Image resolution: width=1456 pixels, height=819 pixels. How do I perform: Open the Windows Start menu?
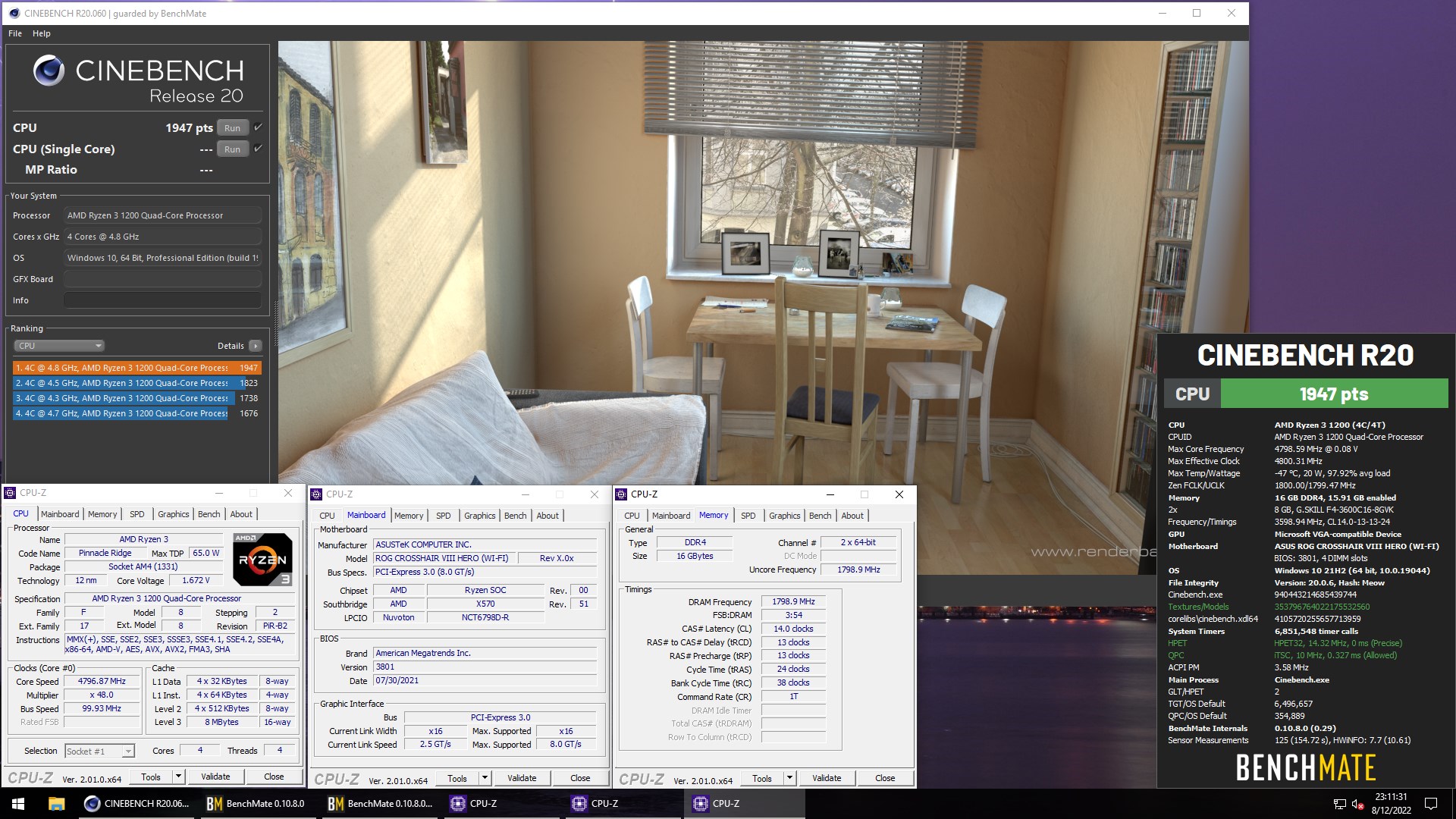coord(18,804)
